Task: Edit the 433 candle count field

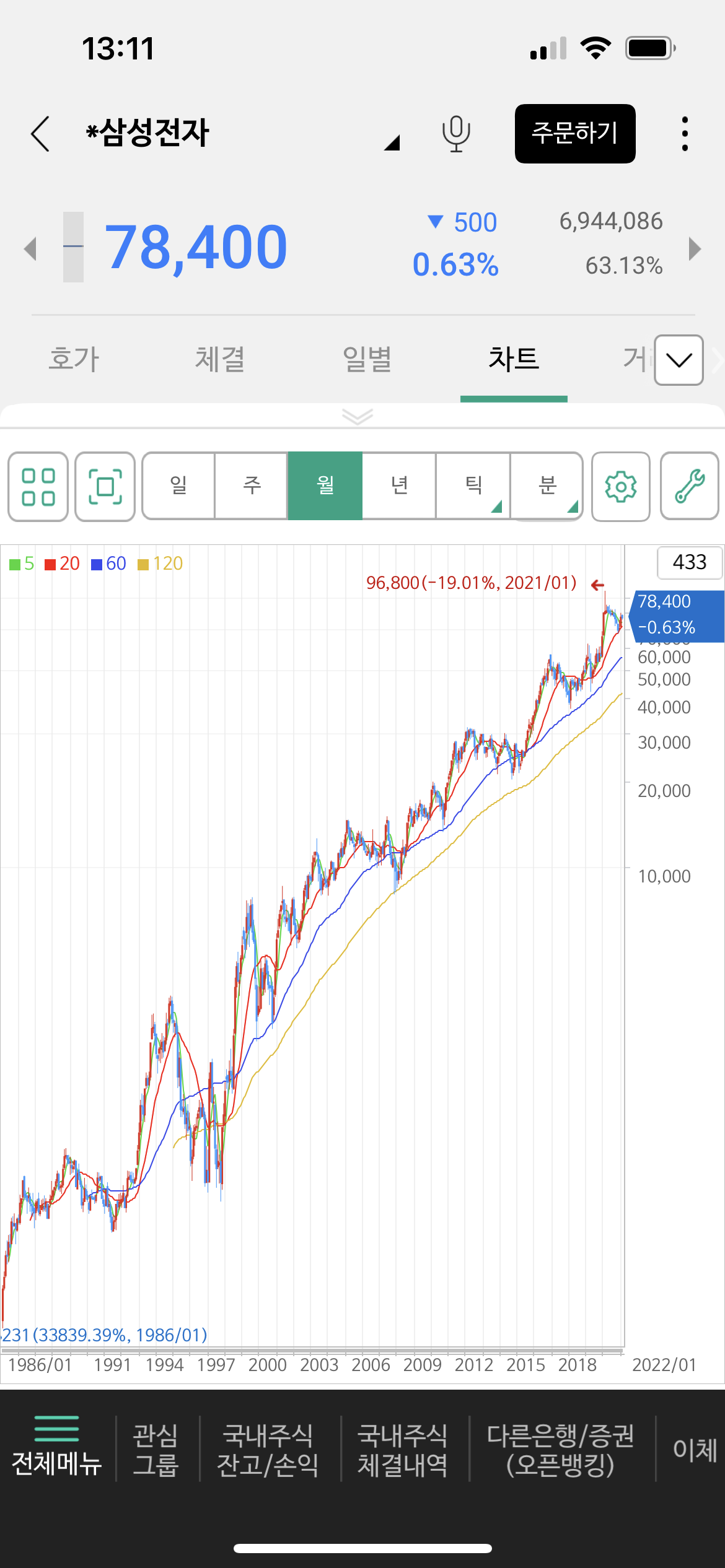Action: pos(690,562)
